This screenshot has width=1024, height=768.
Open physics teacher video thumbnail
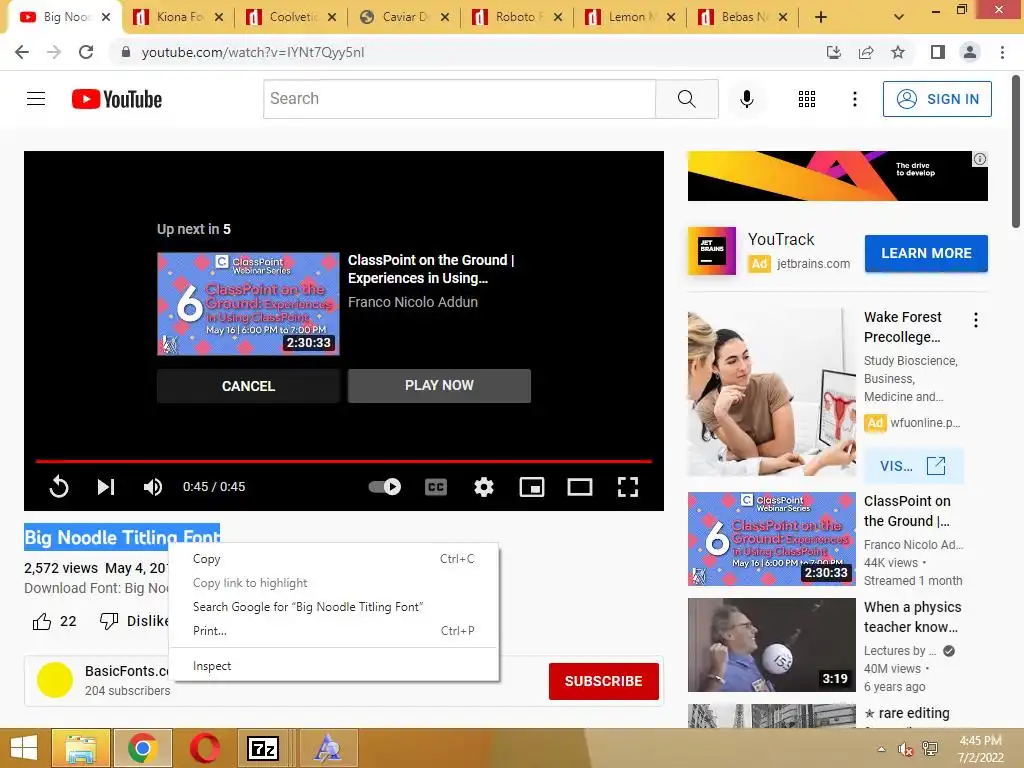click(771, 645)
